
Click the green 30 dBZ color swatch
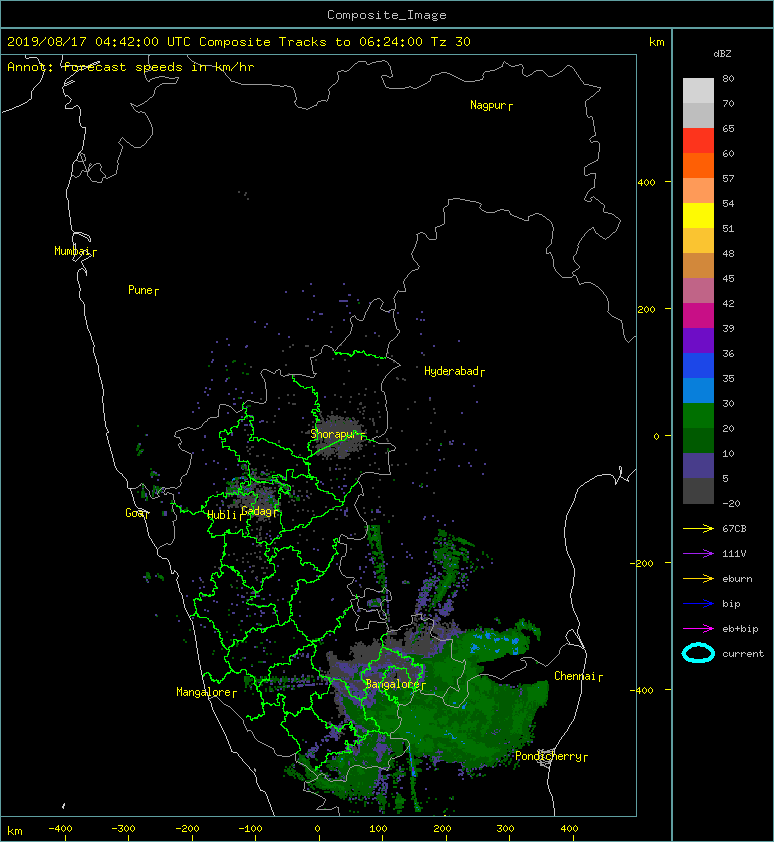click(698, 415)
